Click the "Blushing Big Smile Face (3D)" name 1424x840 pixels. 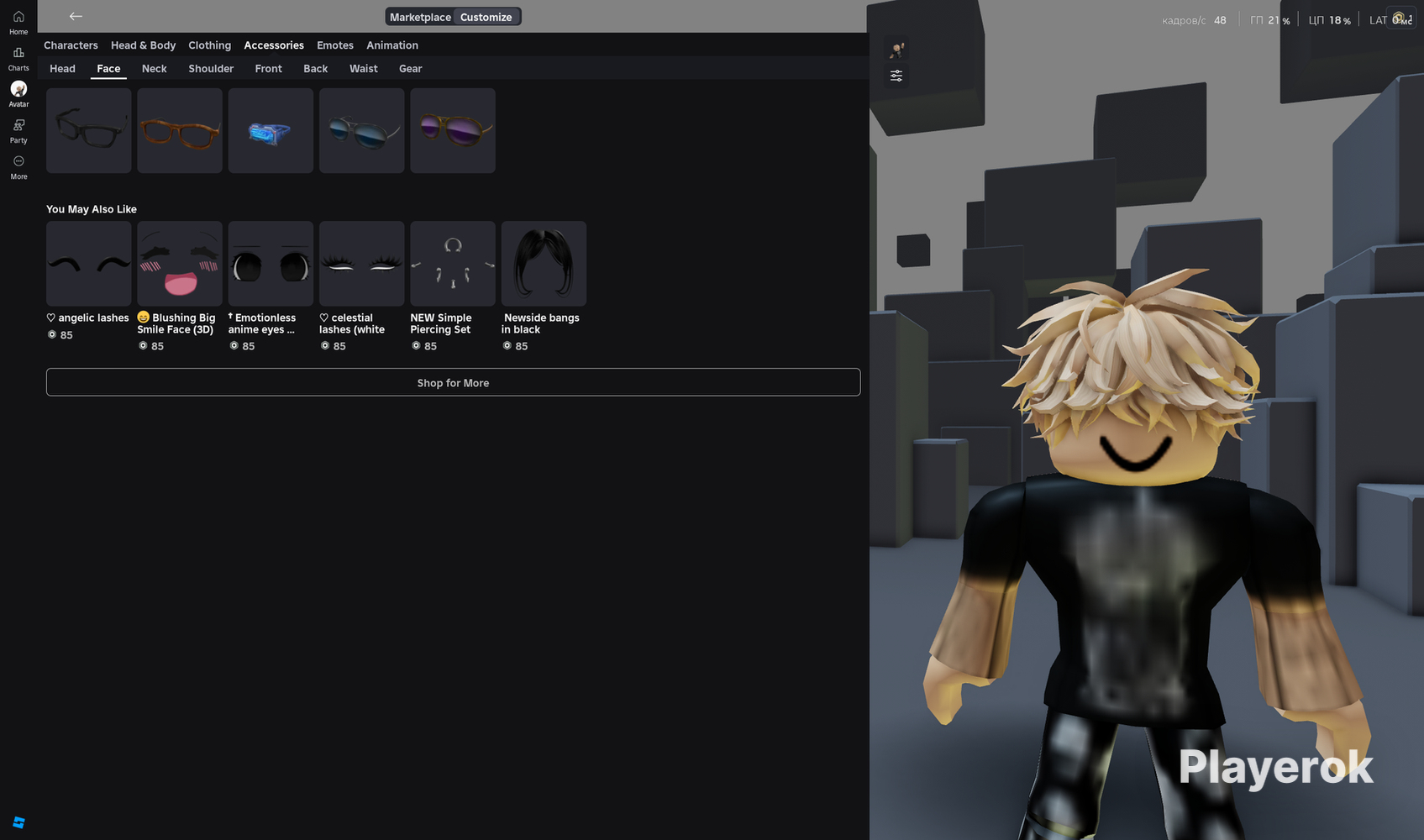(x=176, y=323)
